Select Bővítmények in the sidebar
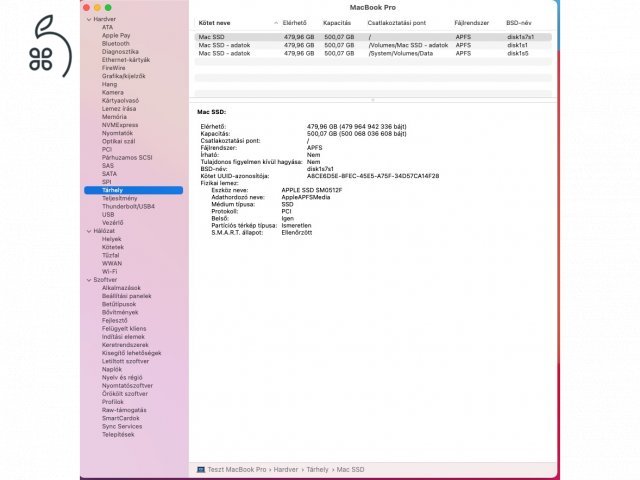The height and width of the screenshot is (480, 640). (120, 313)
